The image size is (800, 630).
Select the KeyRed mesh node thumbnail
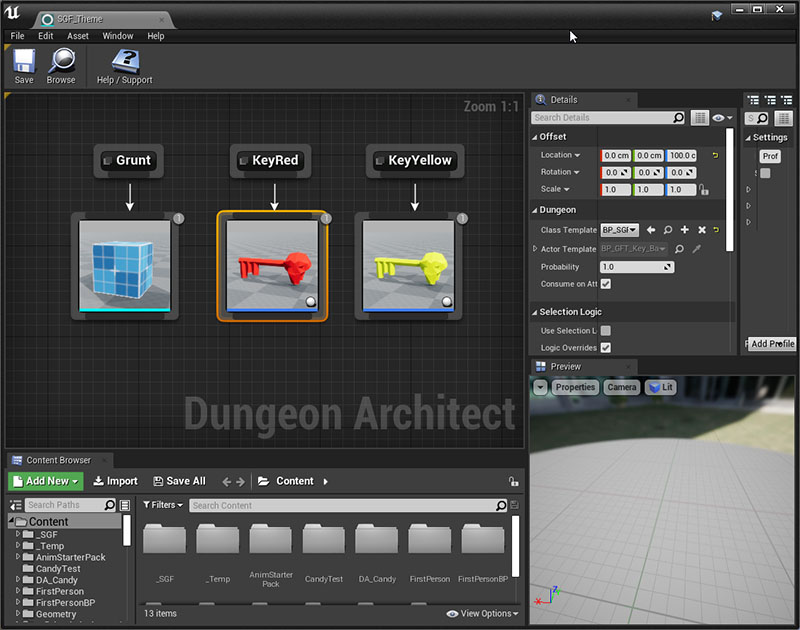(x=272, y=266)
